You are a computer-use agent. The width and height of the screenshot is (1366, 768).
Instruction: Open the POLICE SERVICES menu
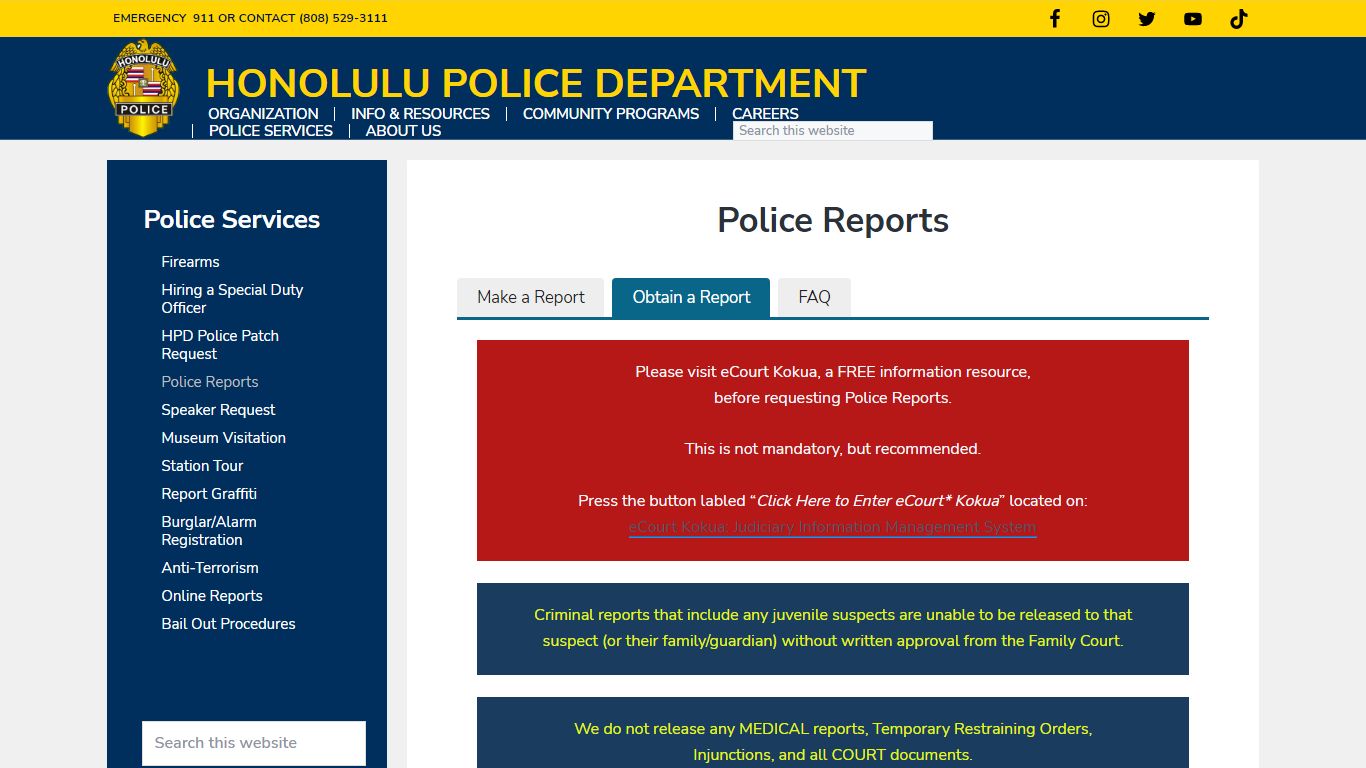click(271, 131)
